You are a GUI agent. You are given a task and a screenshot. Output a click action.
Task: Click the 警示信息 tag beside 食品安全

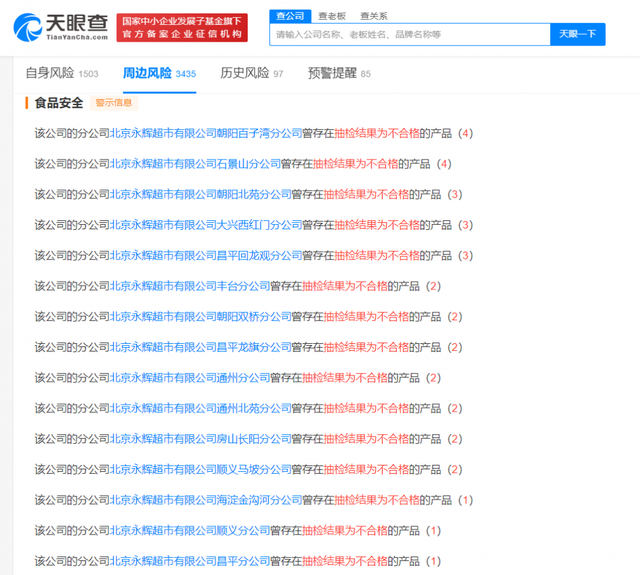coord(114,103)
